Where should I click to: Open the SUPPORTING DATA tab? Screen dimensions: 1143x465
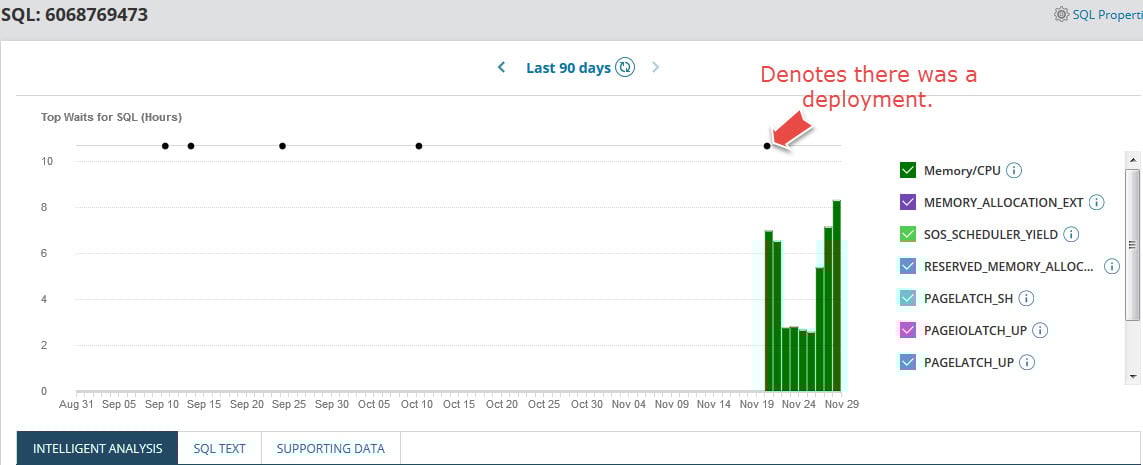coord(330,448)
